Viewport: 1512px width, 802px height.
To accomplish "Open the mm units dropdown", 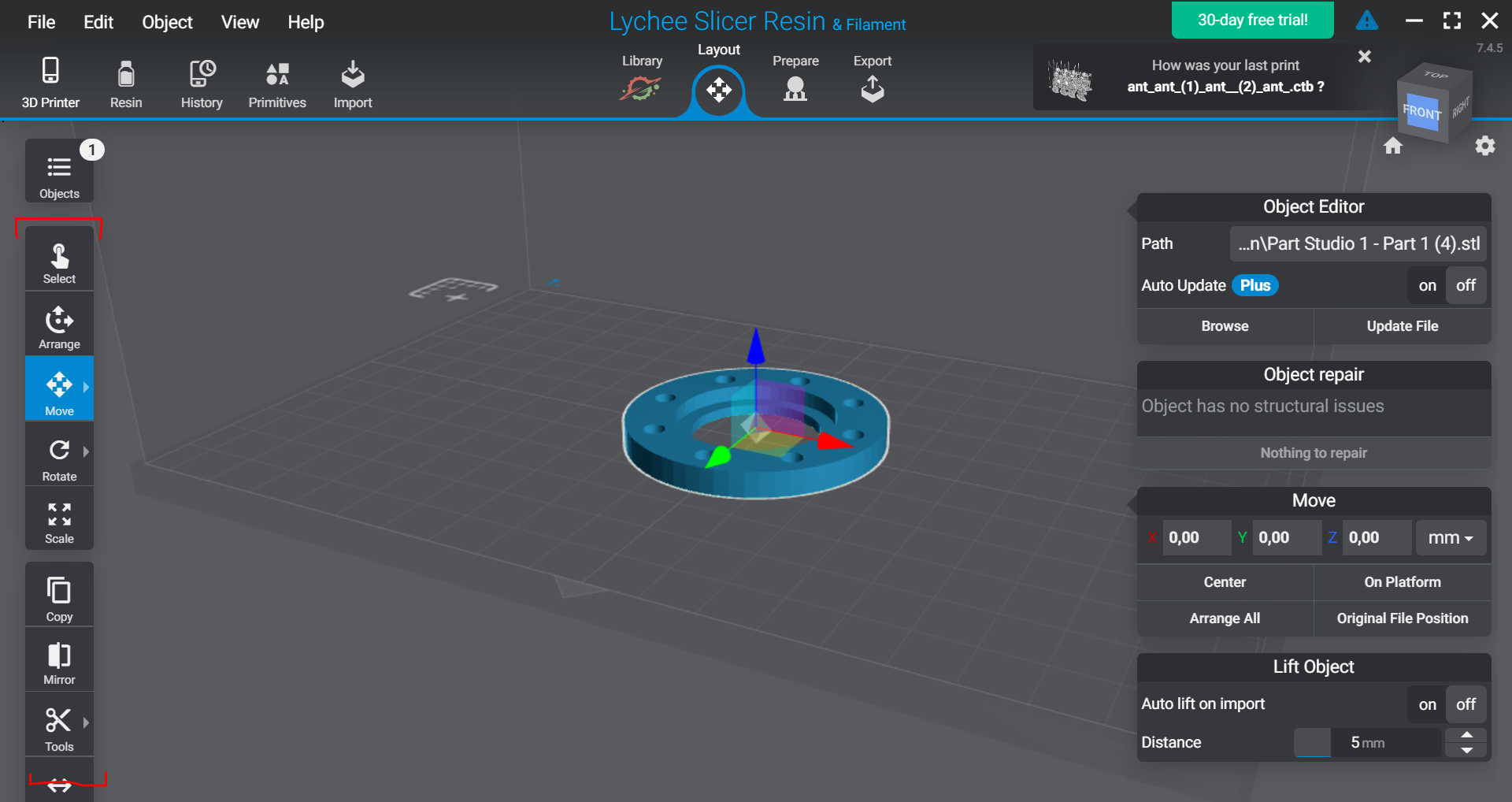I will (x=1451, y=538).
